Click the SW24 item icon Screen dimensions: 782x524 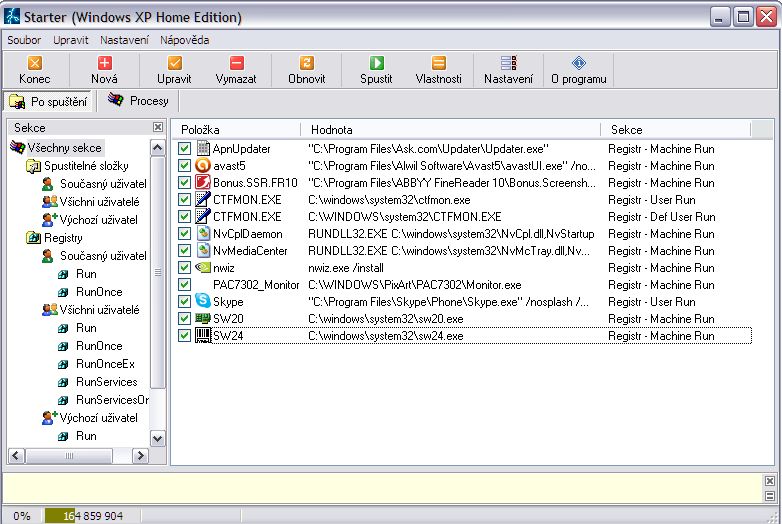point(202,335)
